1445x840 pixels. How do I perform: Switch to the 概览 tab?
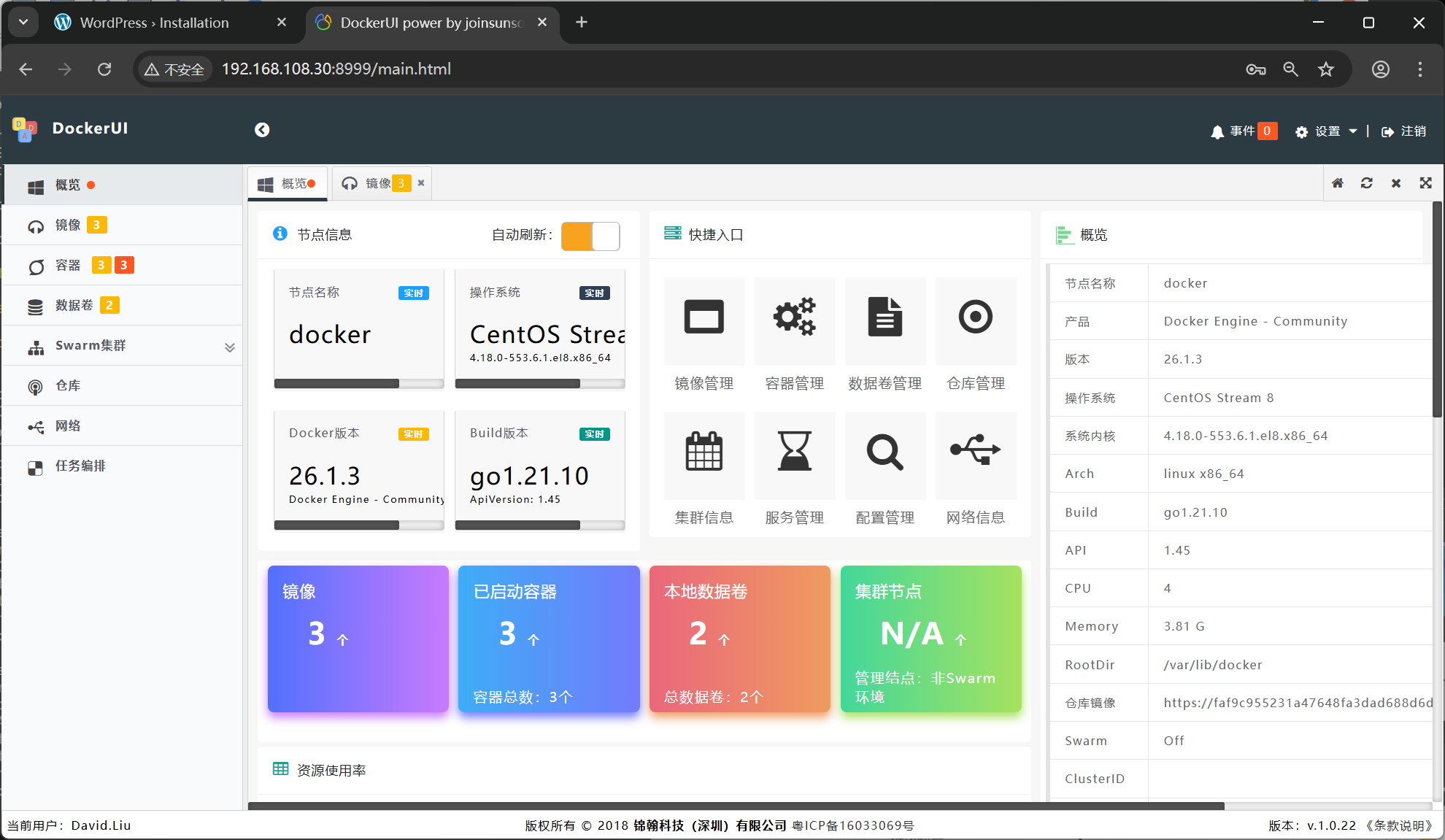point(288,183)
